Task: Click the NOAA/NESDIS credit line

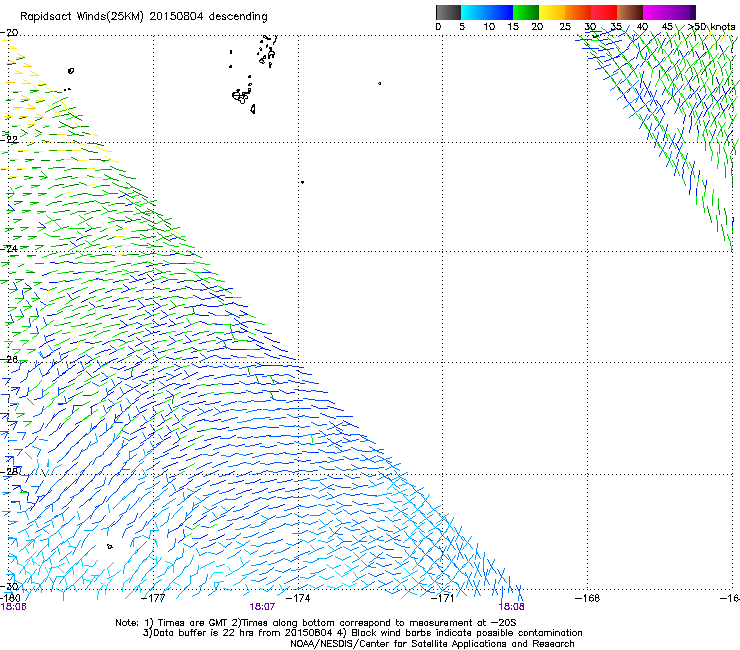Action: [x=432, y=644]
